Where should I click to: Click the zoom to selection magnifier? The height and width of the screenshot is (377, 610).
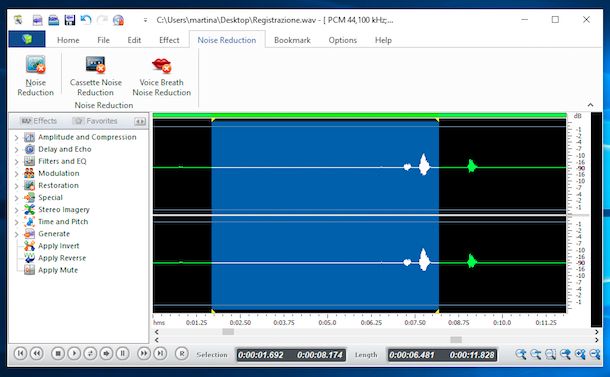tap(550, 354)
